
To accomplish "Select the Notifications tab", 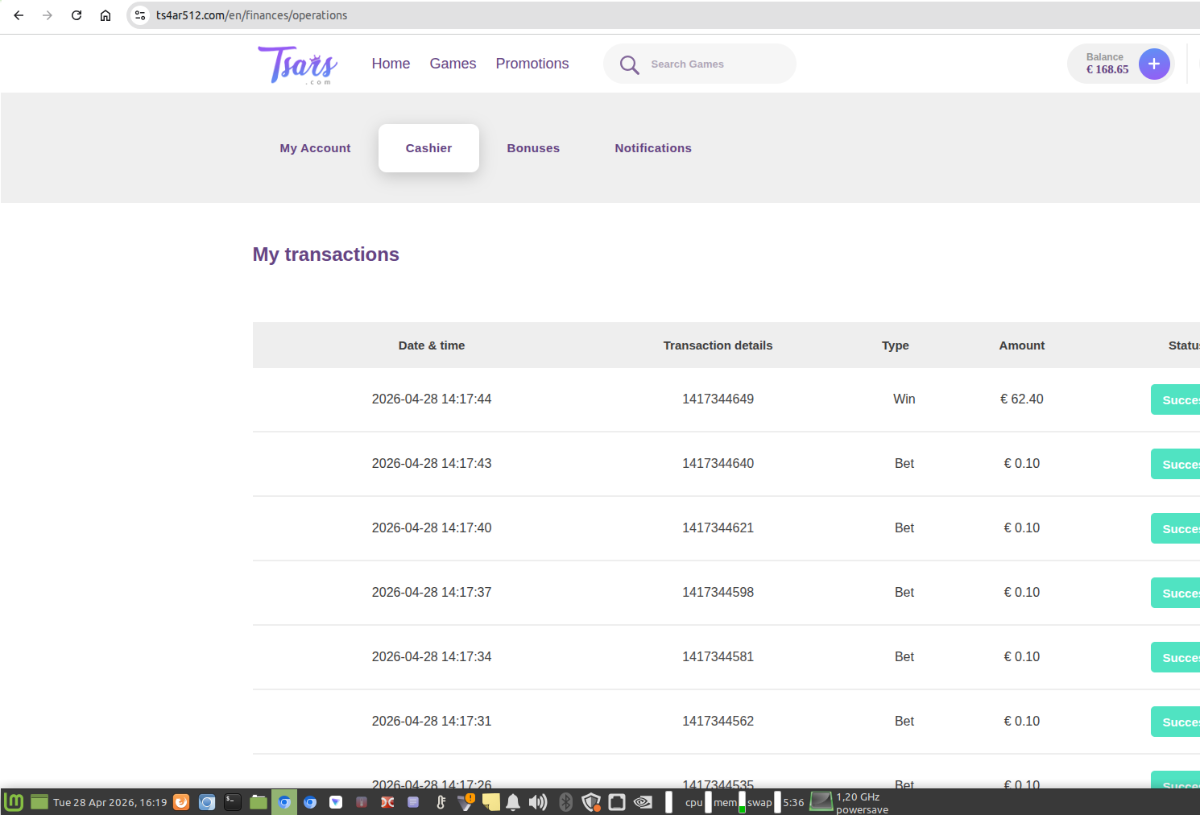I will coord(653,148).
